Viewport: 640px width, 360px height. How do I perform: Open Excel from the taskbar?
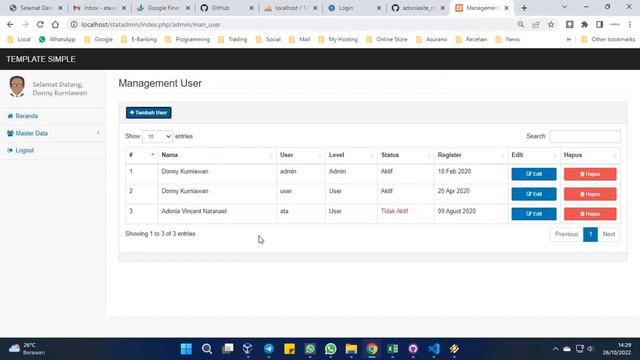(393, 349)
